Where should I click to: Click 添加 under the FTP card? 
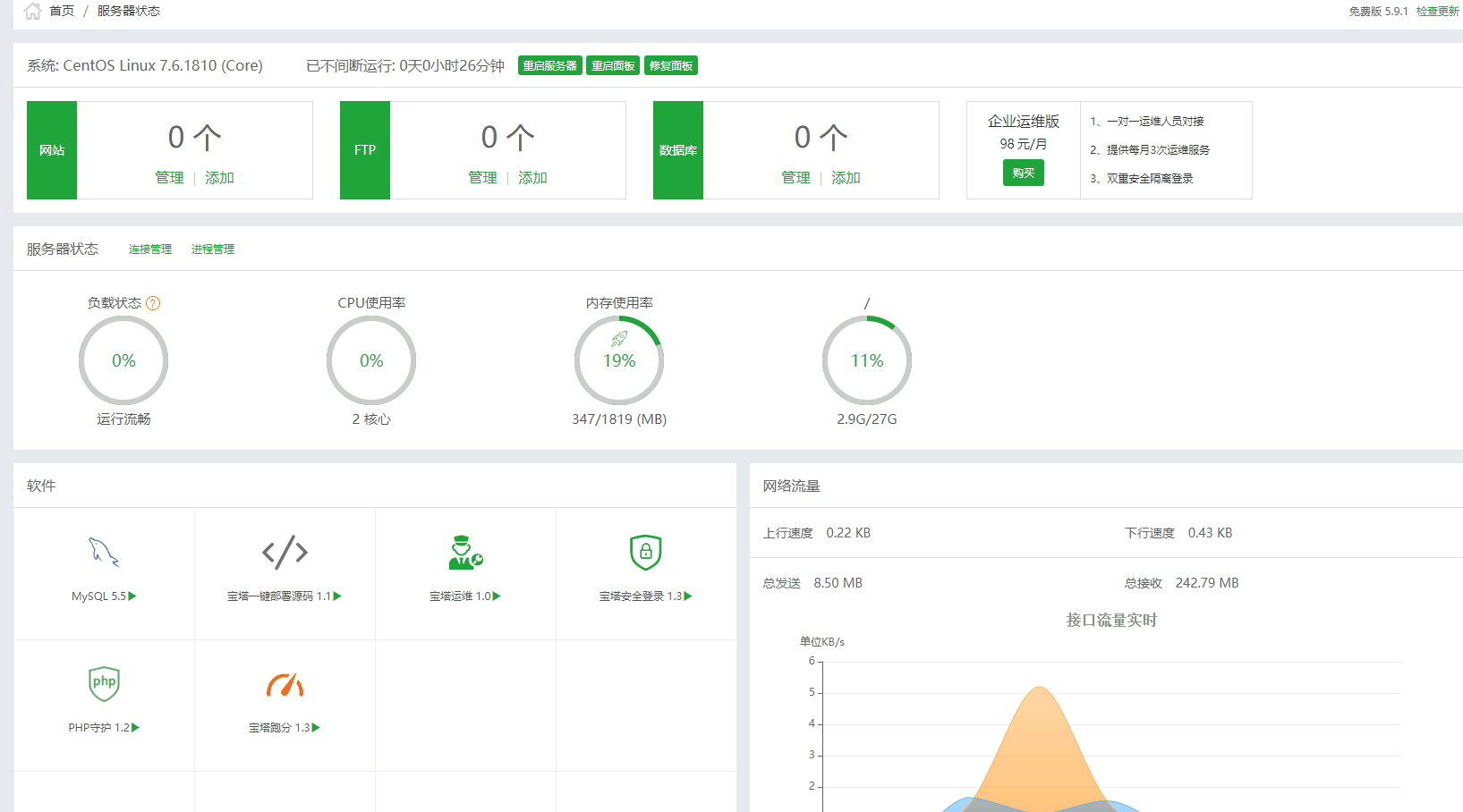pos(532,177)
